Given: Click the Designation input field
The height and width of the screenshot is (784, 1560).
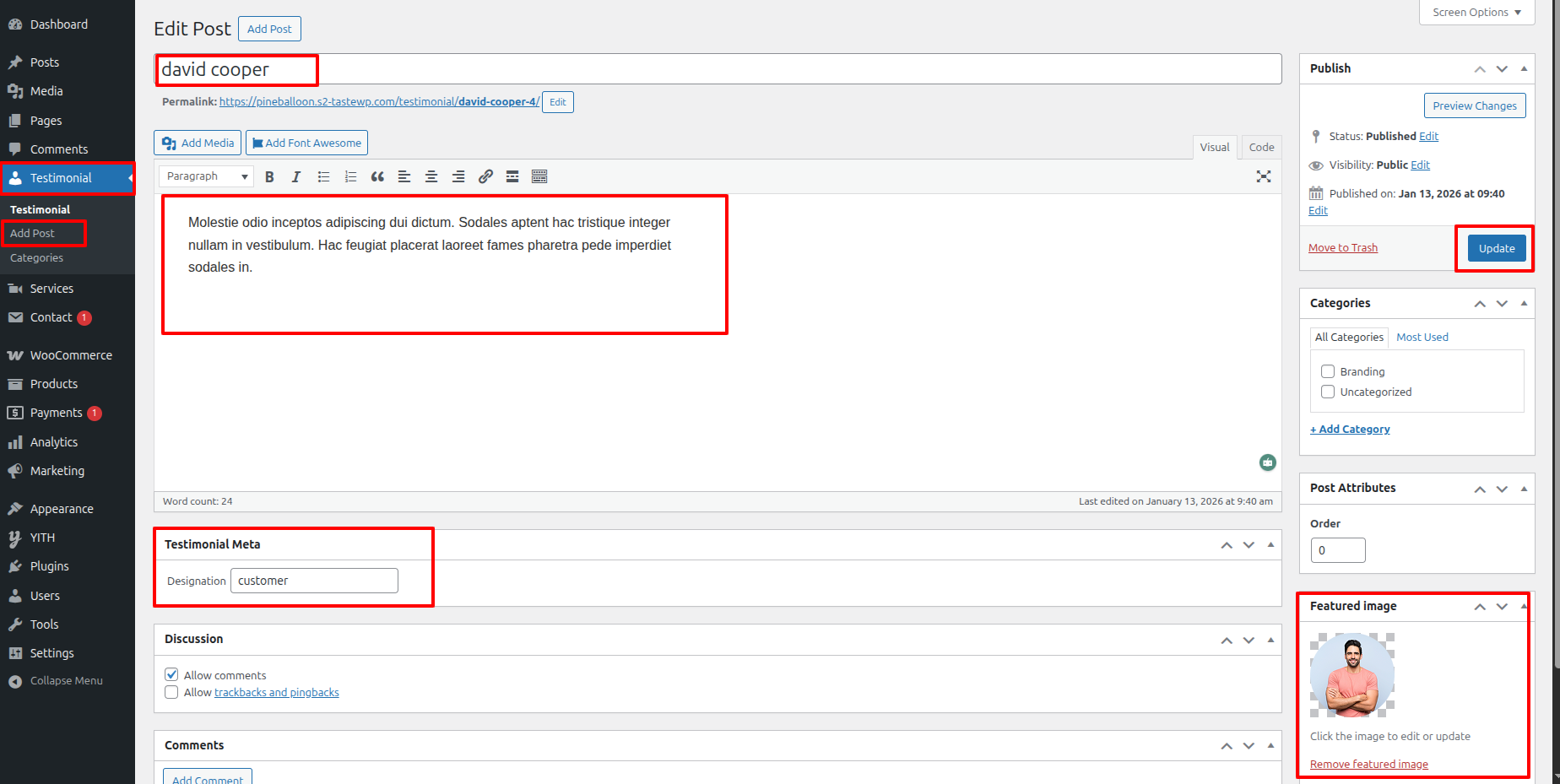Looking at the screenshot, I should tap(314, 581).
